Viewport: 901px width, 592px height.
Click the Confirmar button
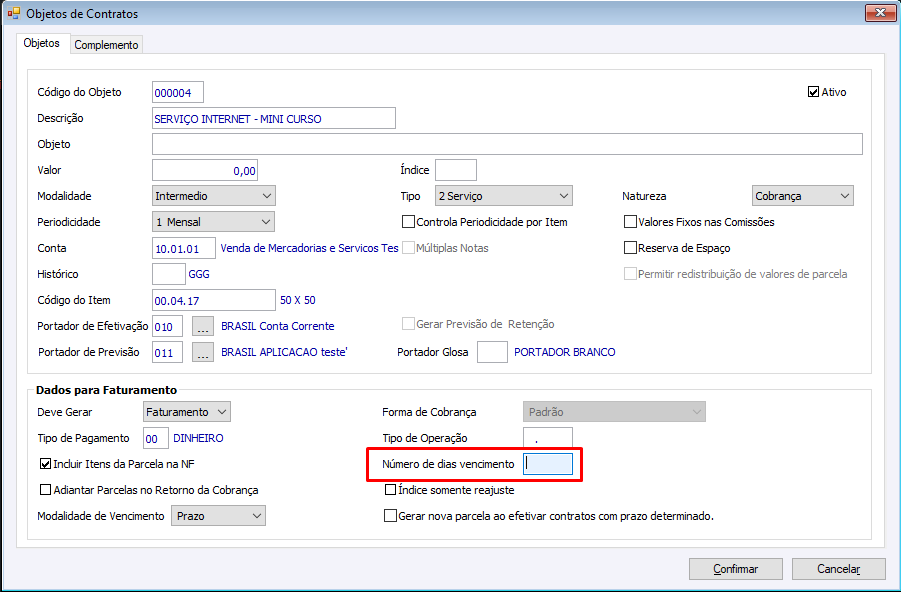(x=736, y=569)
